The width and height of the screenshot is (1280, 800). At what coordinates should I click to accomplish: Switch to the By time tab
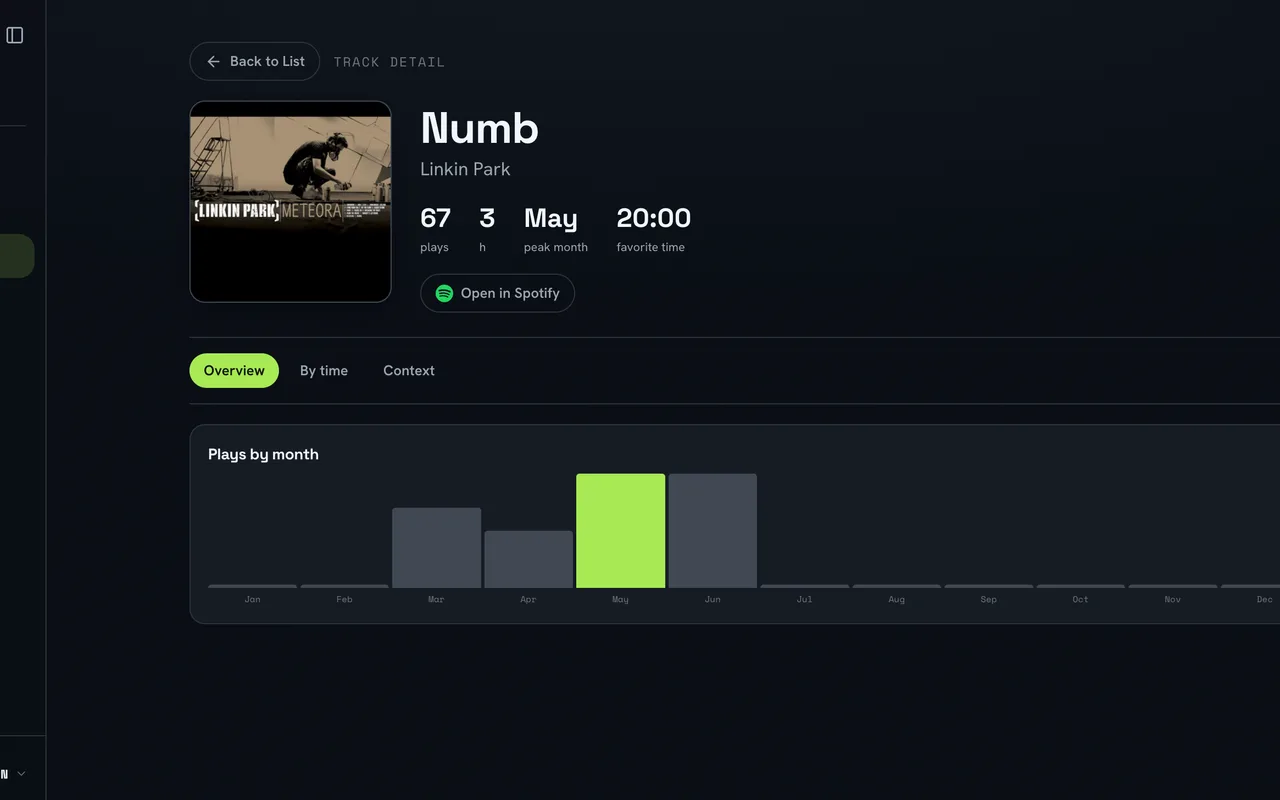324,370
